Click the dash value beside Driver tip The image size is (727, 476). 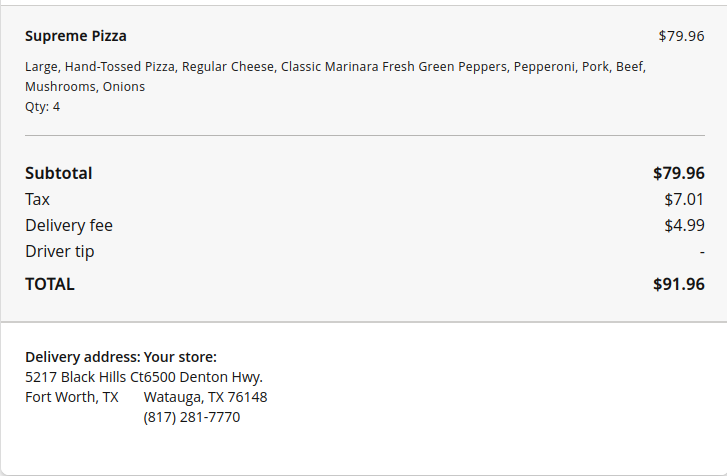point(702,252)
